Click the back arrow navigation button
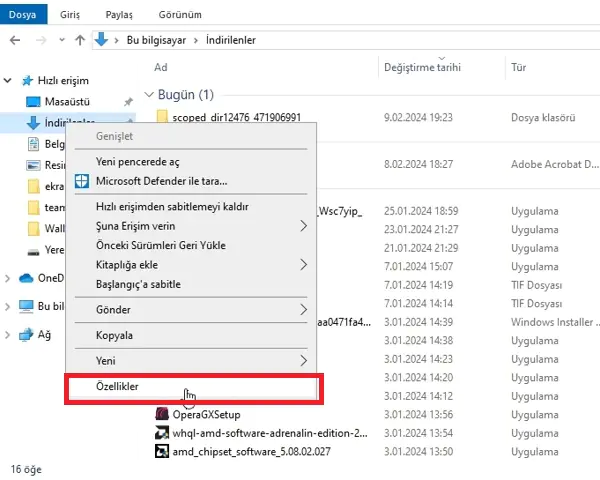This screenshot has height=480, width=600. [15, 40]
